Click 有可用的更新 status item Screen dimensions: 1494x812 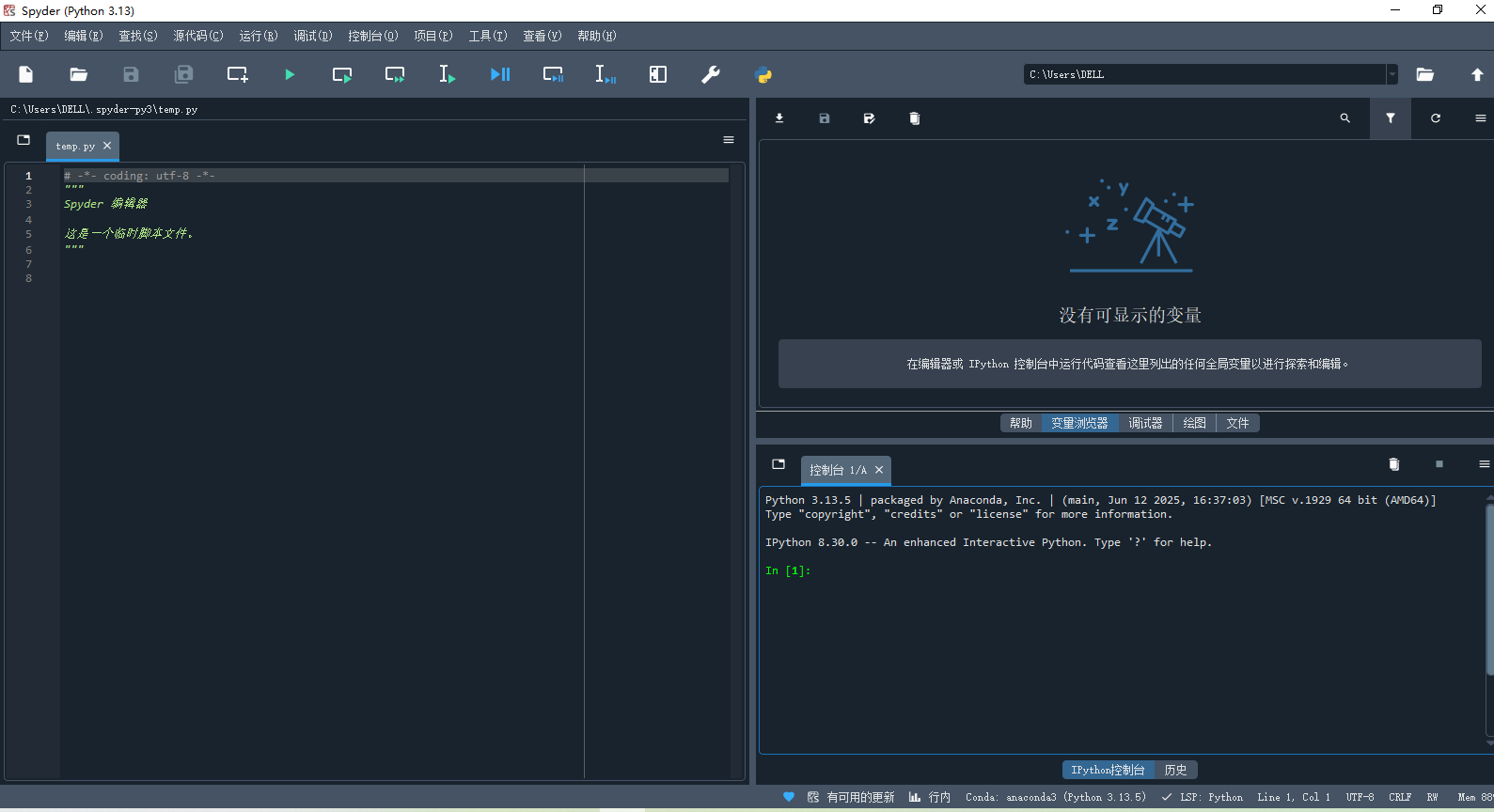tap(851, 797)
